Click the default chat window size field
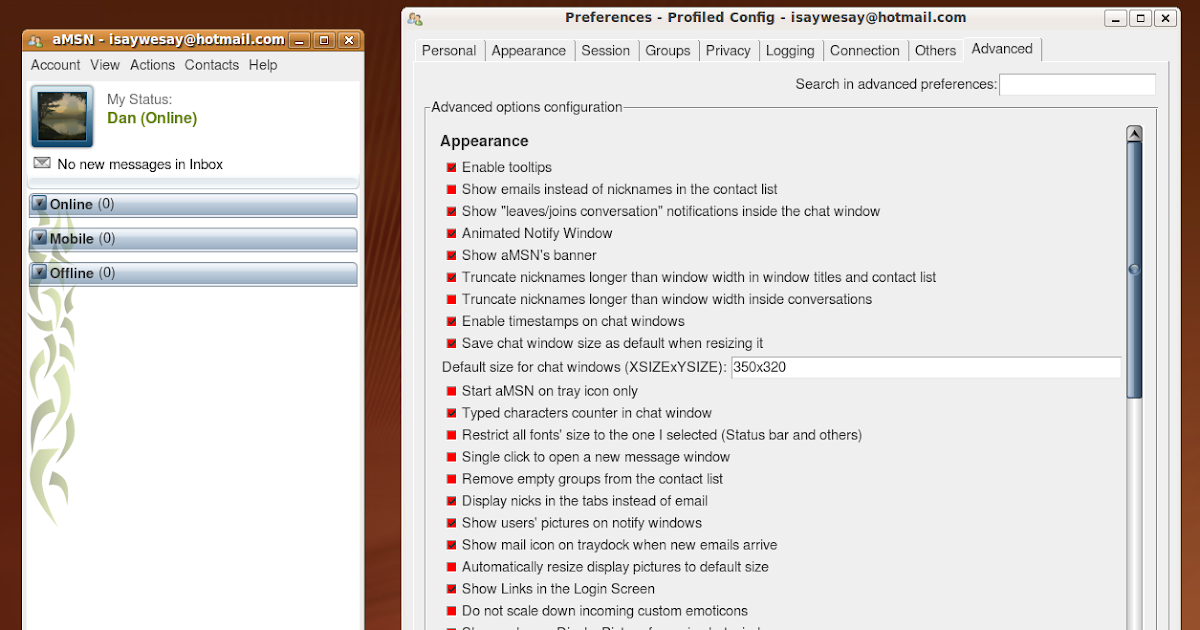This screenshot has width=1200, height=630. [x=926, y=367]
